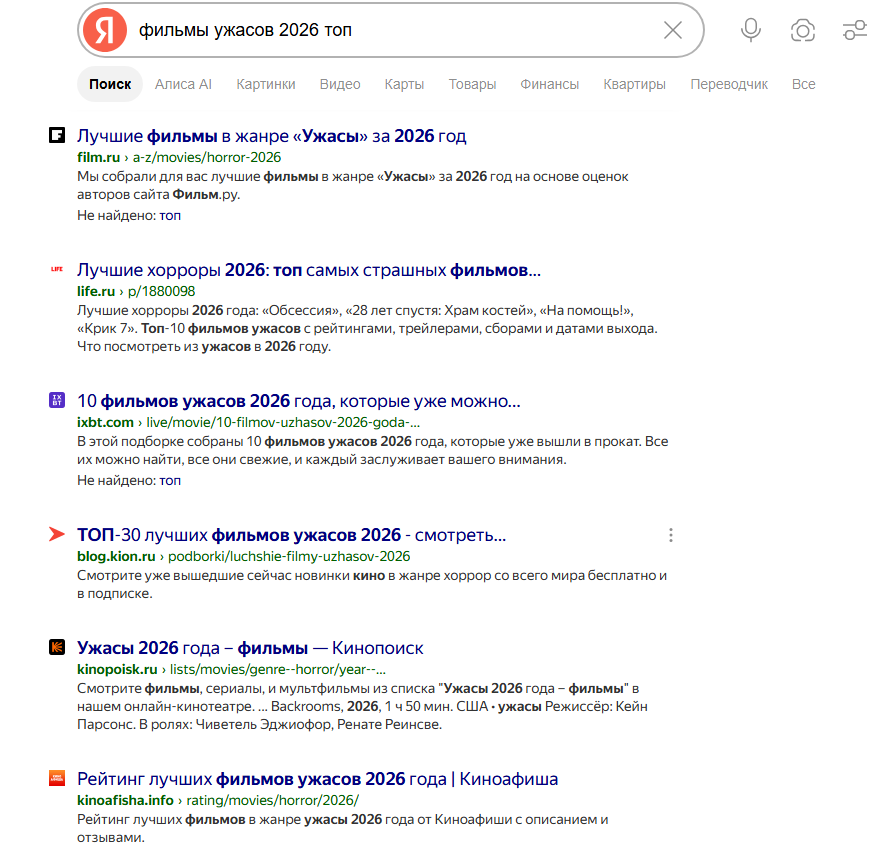Click snippet mentioning Backrooms, 2026
Screen dimensions: 879x865
click(x=362, y=706)
